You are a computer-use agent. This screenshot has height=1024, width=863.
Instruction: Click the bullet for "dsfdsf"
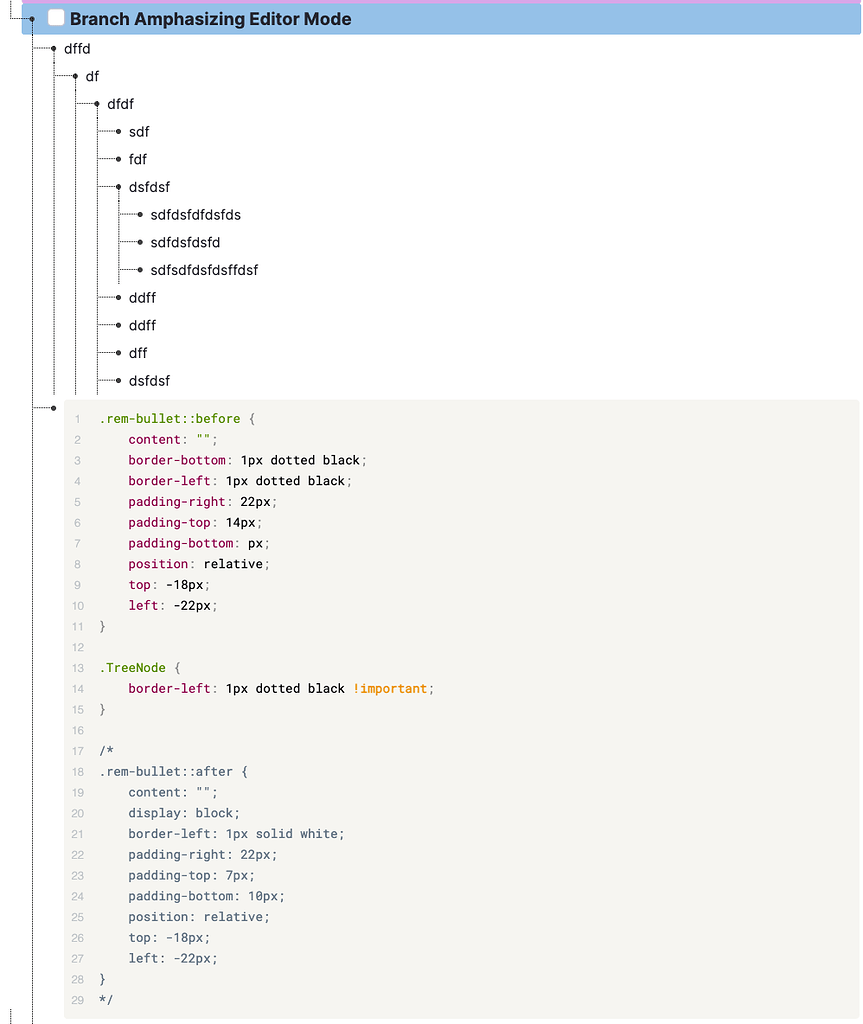coord(118,187)
